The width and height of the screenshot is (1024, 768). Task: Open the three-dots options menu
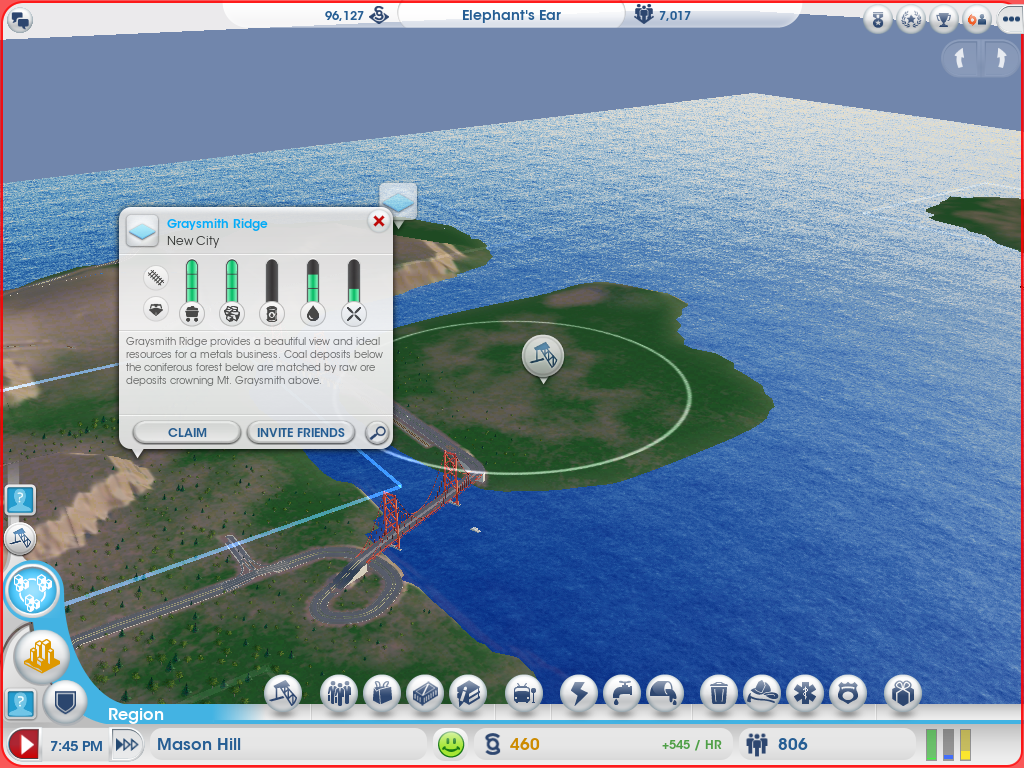pyautogui.click(x=1010, y=20)
